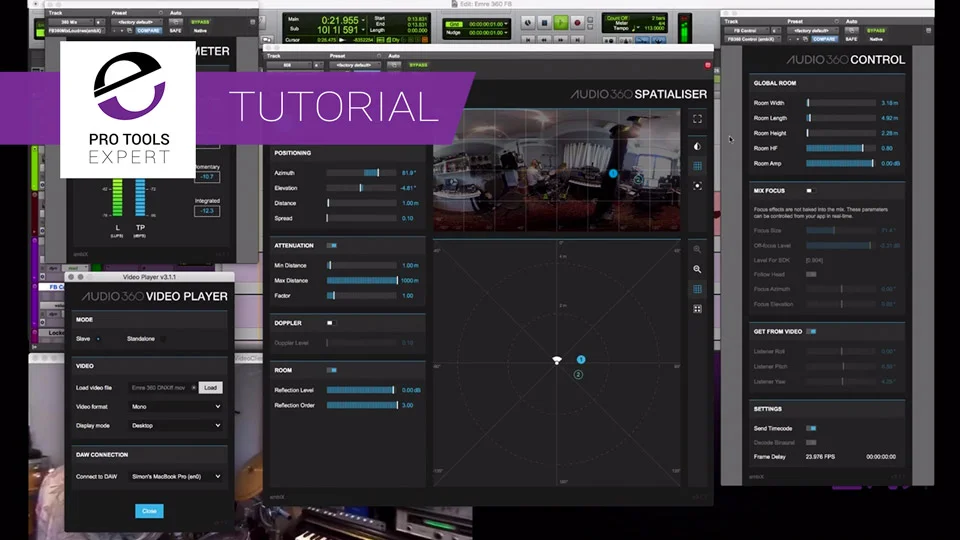Click the red target button in Spatialiser header
The height and width of the screenshot is (540, 960).
(708, 65)
